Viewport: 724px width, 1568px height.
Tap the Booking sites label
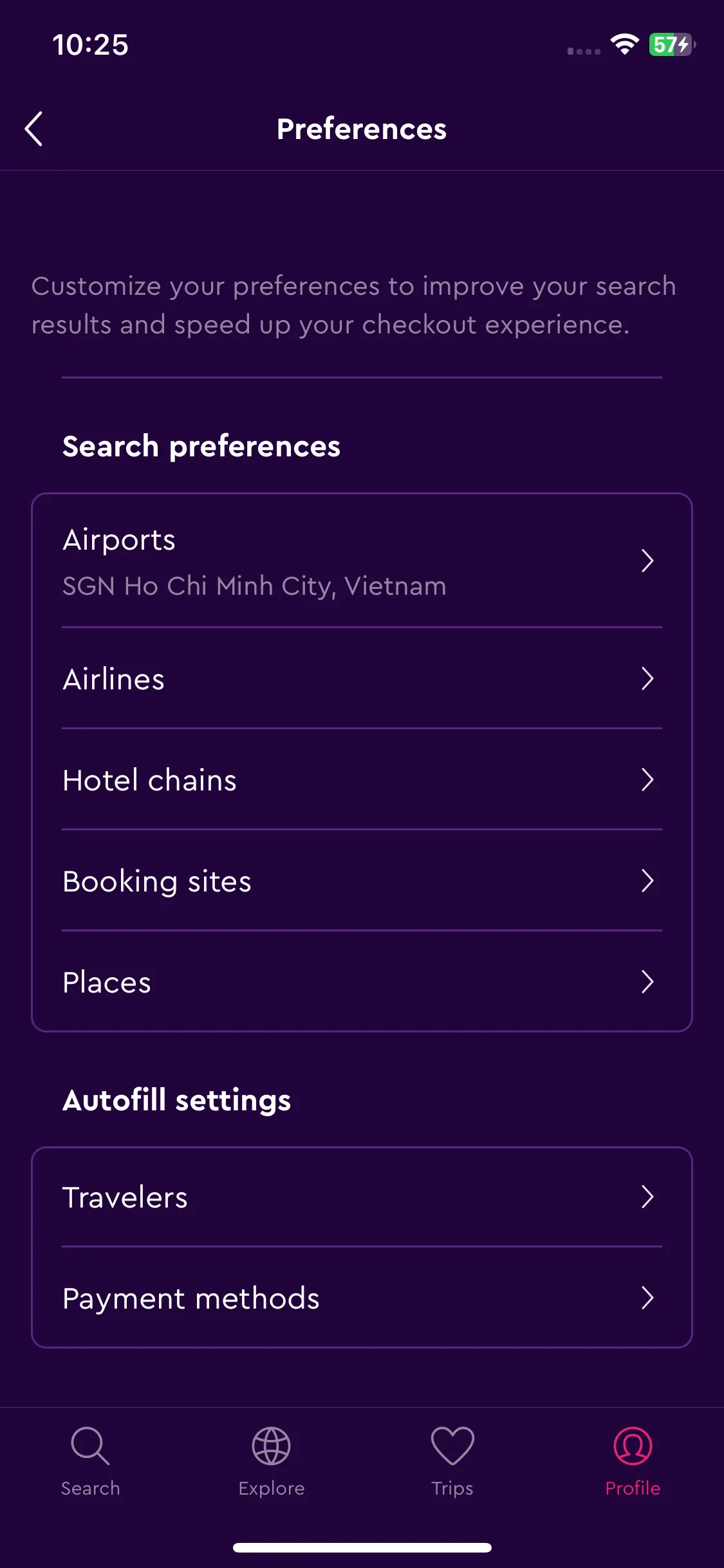tap(156, 881)
